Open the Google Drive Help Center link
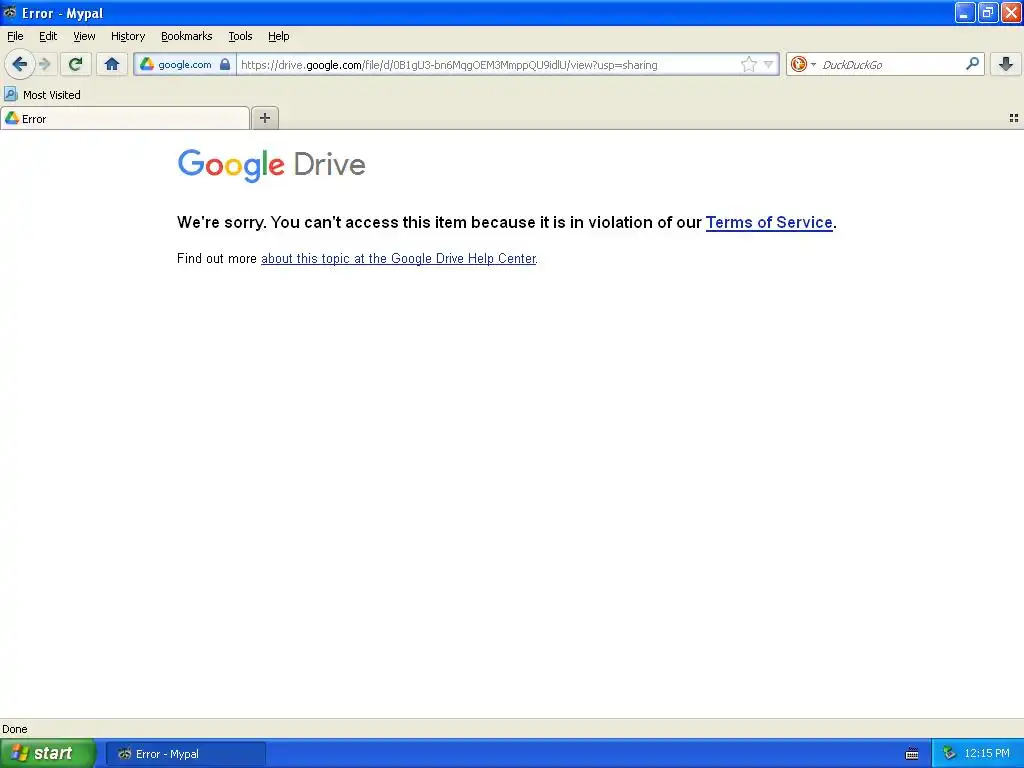 [x=398, y=259]
